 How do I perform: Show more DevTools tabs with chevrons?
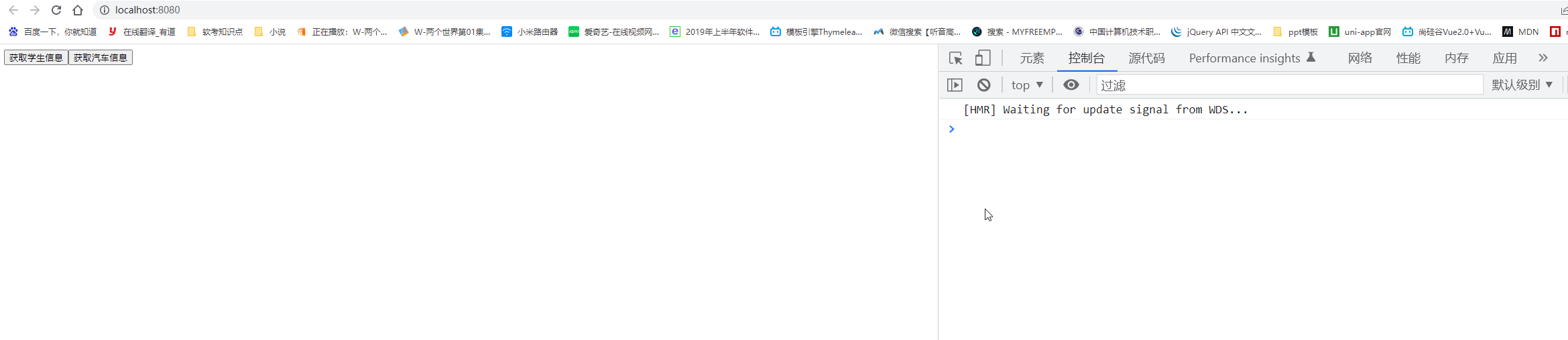point(1543,58)
